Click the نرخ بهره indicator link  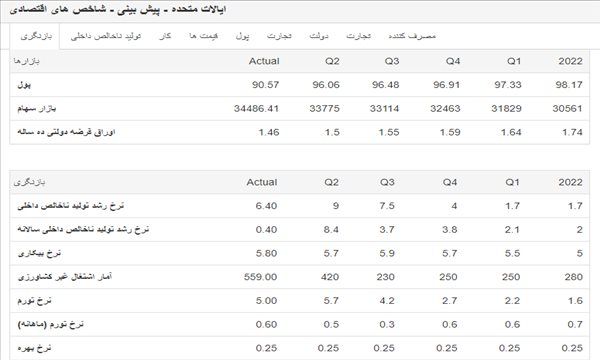[34, 348]
